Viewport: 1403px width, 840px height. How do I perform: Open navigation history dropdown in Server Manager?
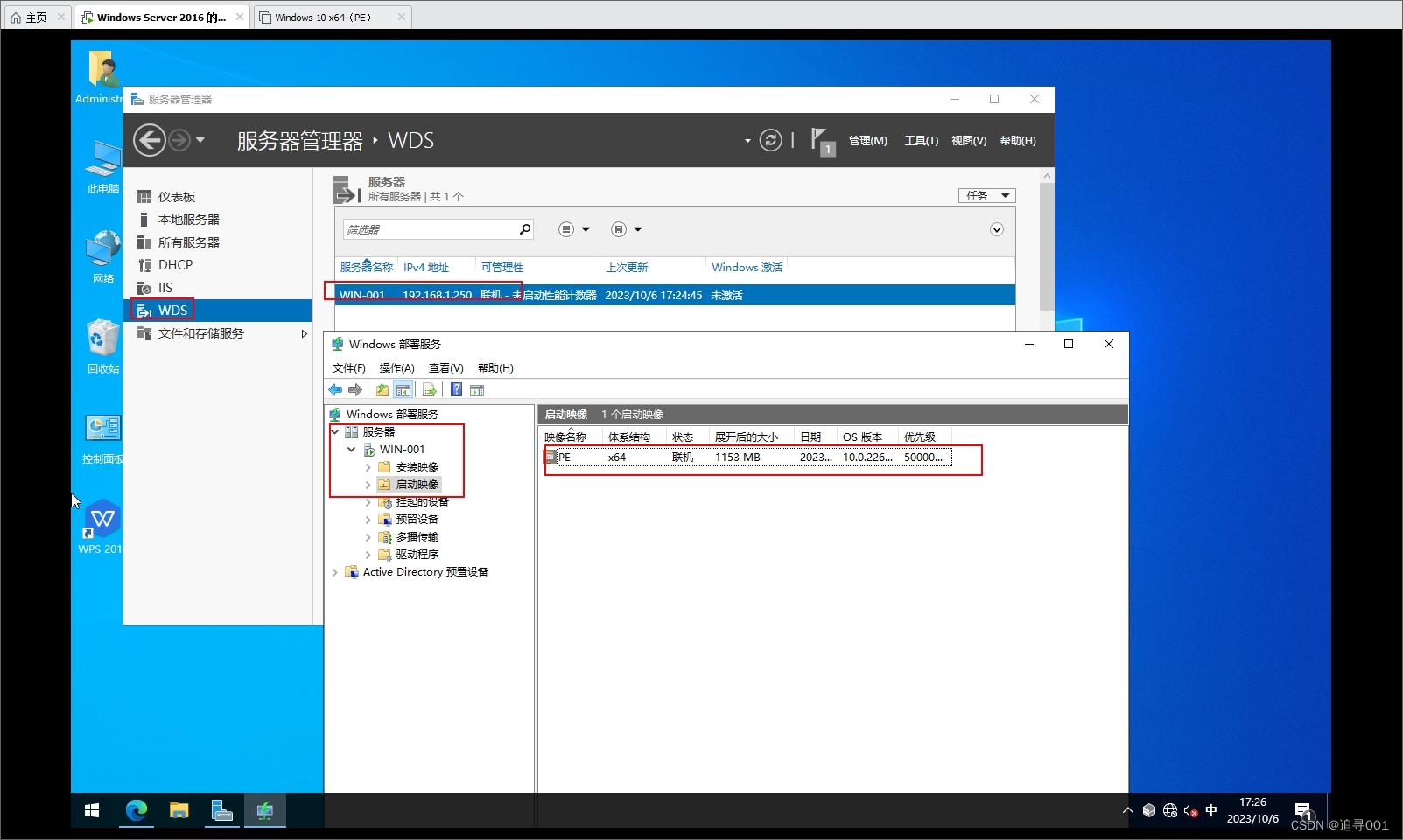click(x=200, y=140)
